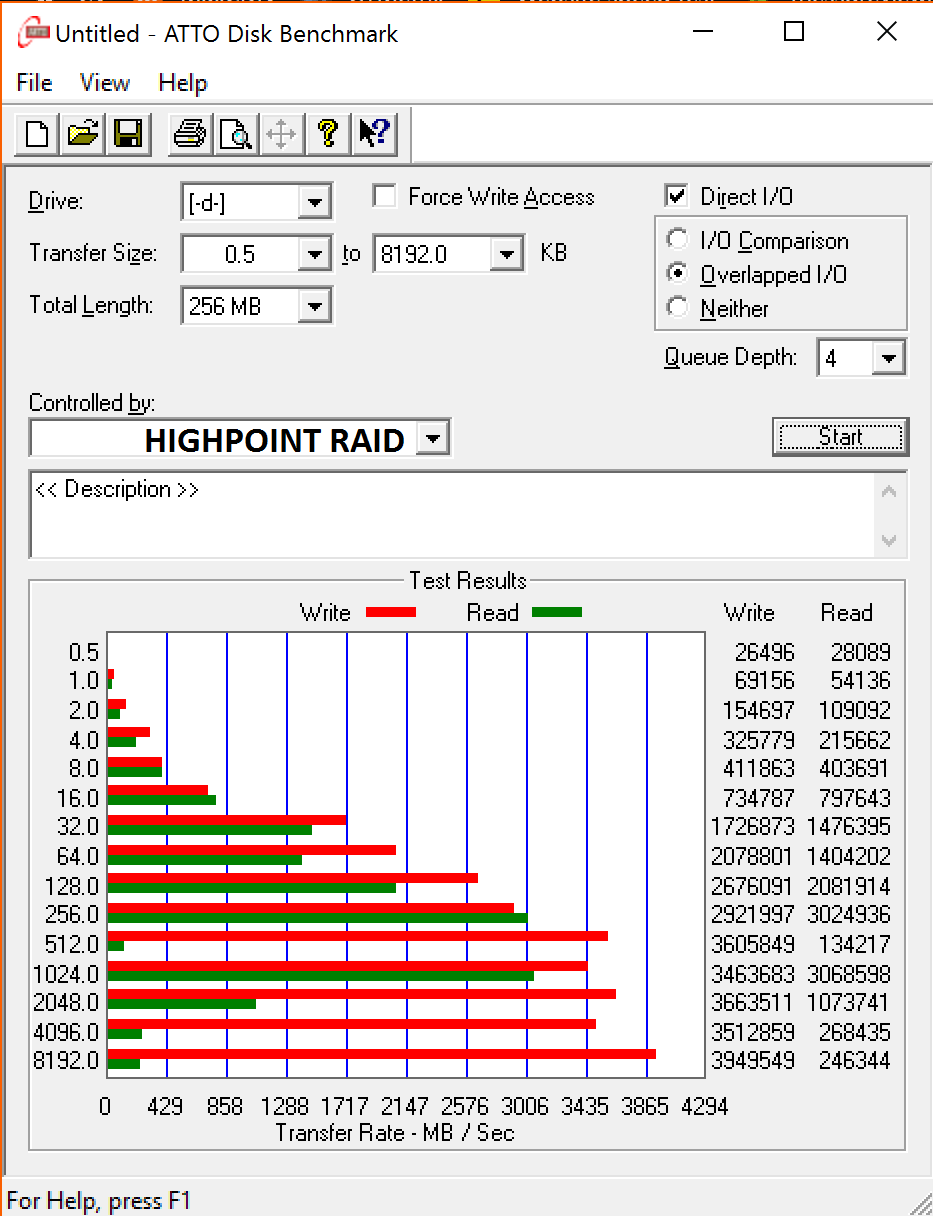The width and height of the screenshot is (933, 1216).
Task: Expand the Drive dropdown
Action: pos(314,203)
